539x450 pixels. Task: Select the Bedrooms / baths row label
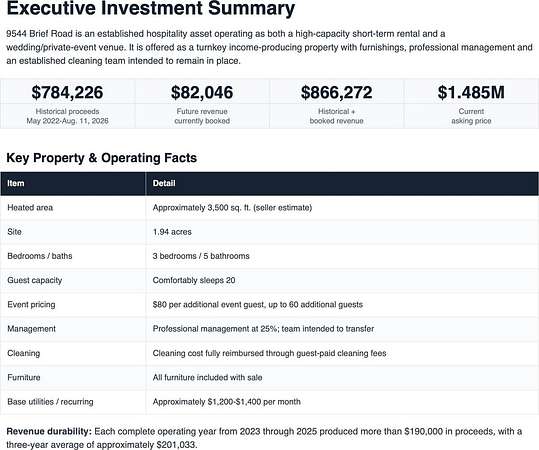pos(40,256)
